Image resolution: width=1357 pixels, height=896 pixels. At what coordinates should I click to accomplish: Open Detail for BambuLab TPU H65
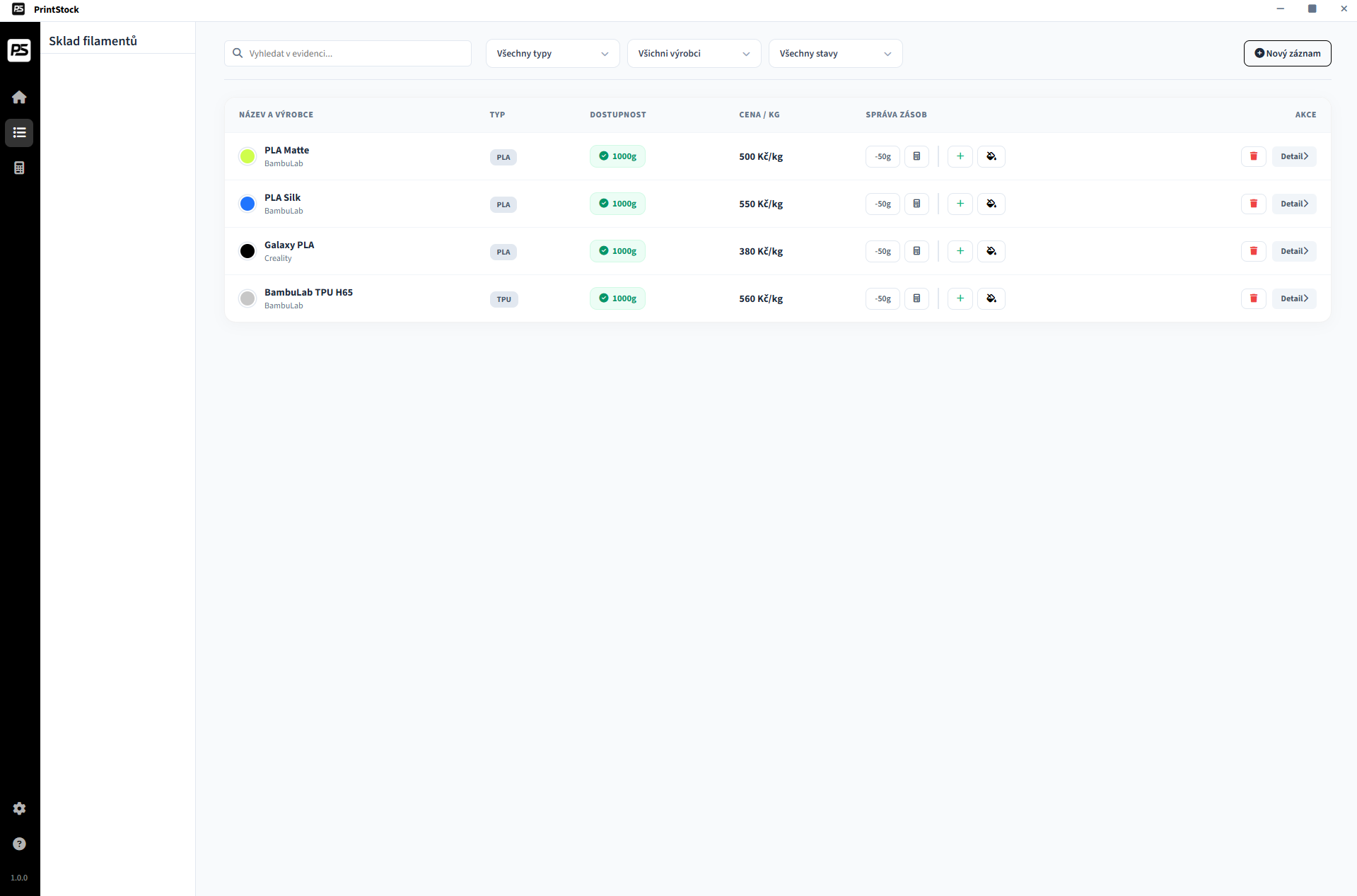pos(1293,298)
